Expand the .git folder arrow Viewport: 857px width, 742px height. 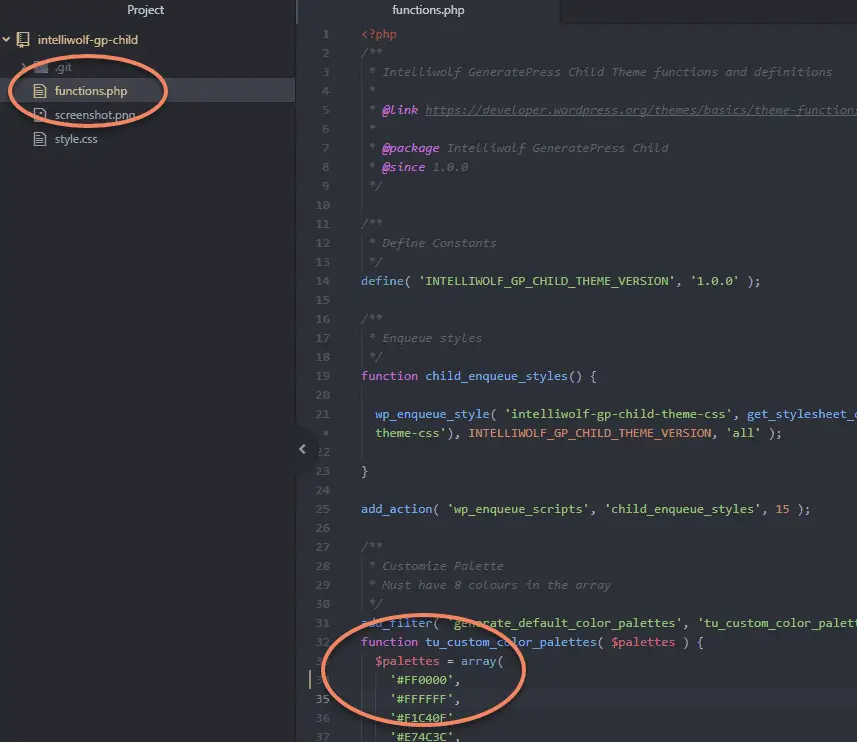[x=24, y=67]
